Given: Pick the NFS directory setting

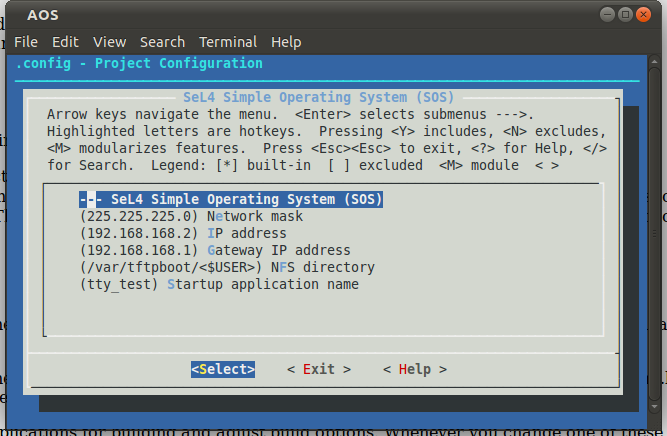Looking at the screenshot, I should click(x=227, y=267).
